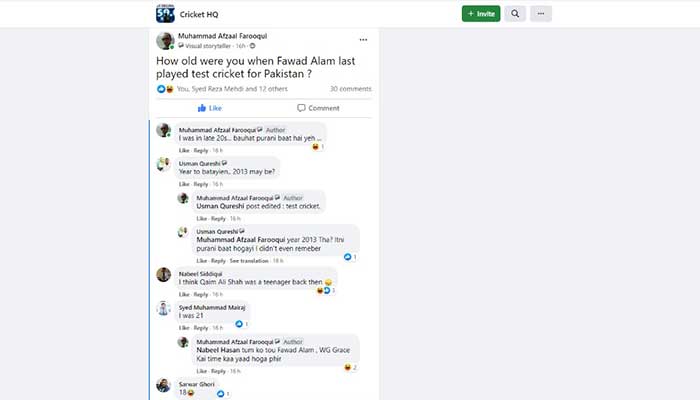Image resolution: width=700 pixels, height=400 pixels.
Task: Open the post options ellipsis menu
Action: click(x=363, y=39)
